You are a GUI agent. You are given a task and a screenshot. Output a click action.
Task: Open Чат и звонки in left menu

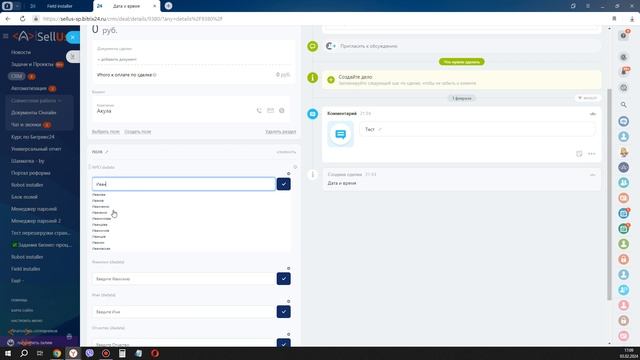point(26,125)
